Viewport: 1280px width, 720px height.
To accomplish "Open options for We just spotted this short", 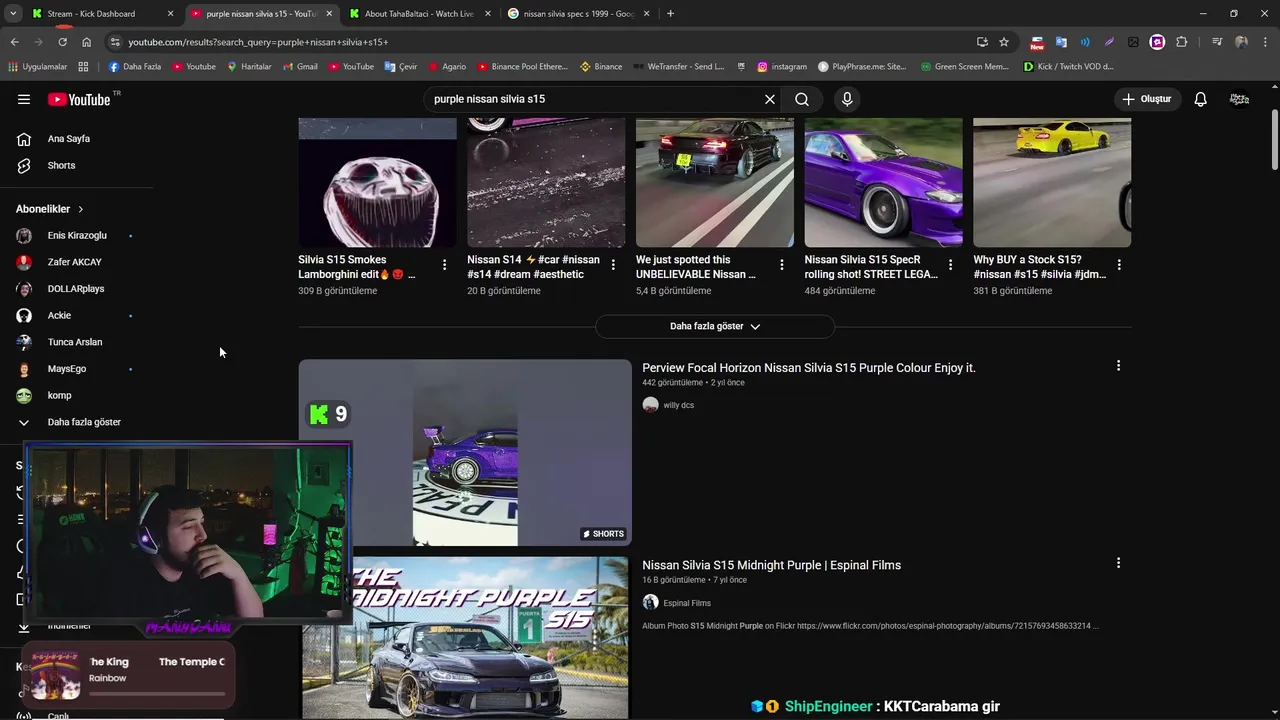I will [x=782, y=265].
